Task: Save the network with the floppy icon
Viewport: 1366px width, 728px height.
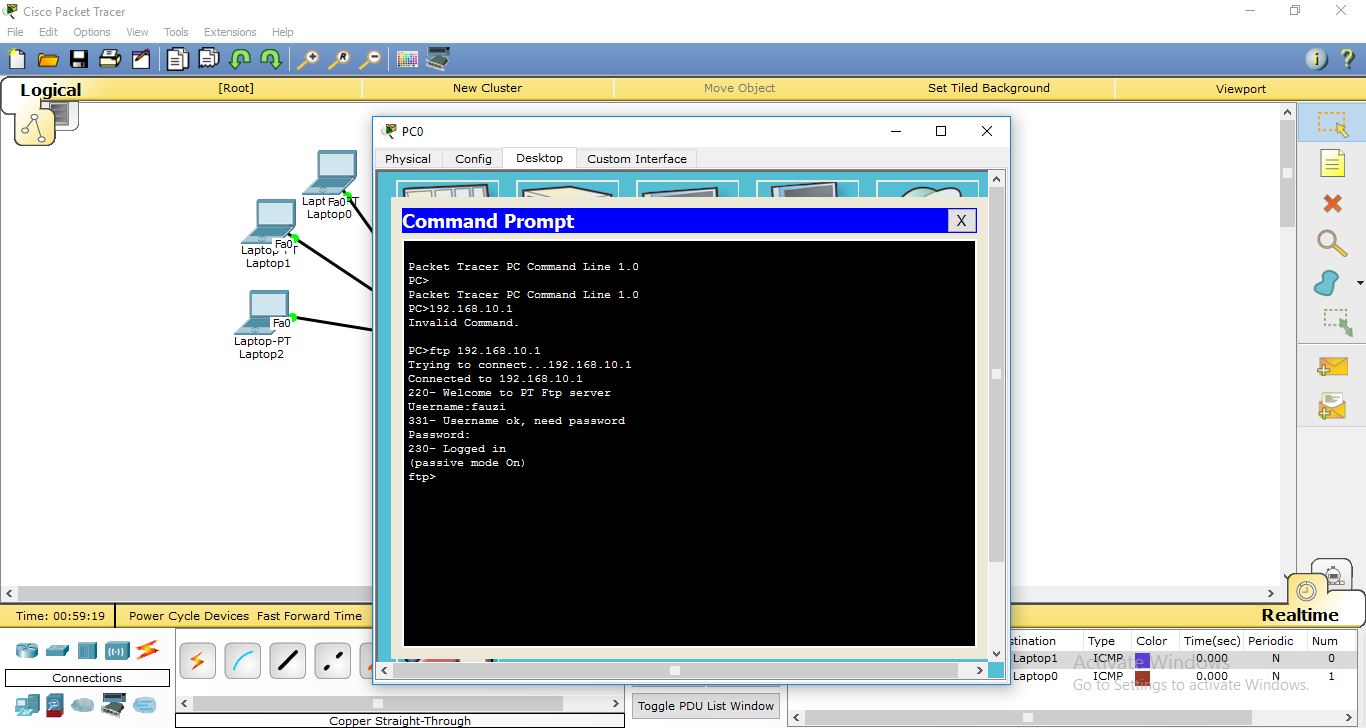Action: point(78,59)
